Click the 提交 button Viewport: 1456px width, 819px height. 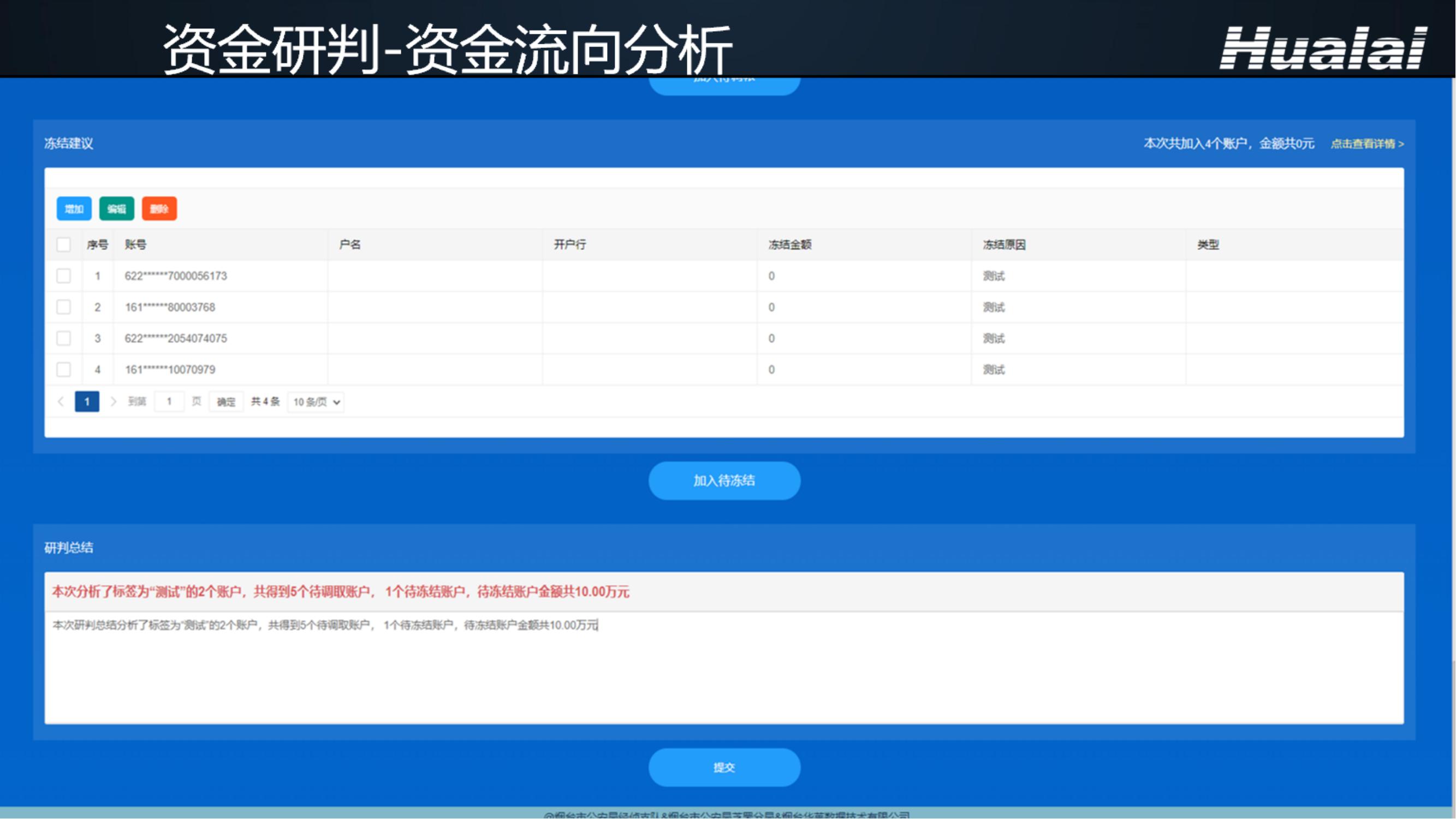click(724, 767)
